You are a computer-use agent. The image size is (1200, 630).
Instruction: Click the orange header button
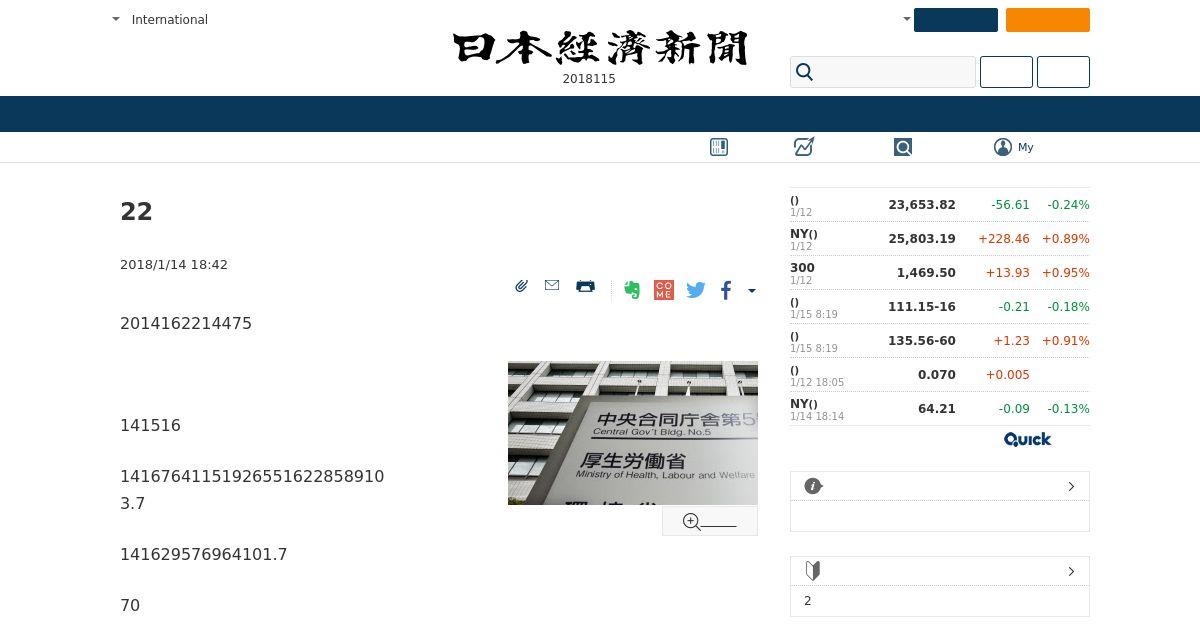1048,20
